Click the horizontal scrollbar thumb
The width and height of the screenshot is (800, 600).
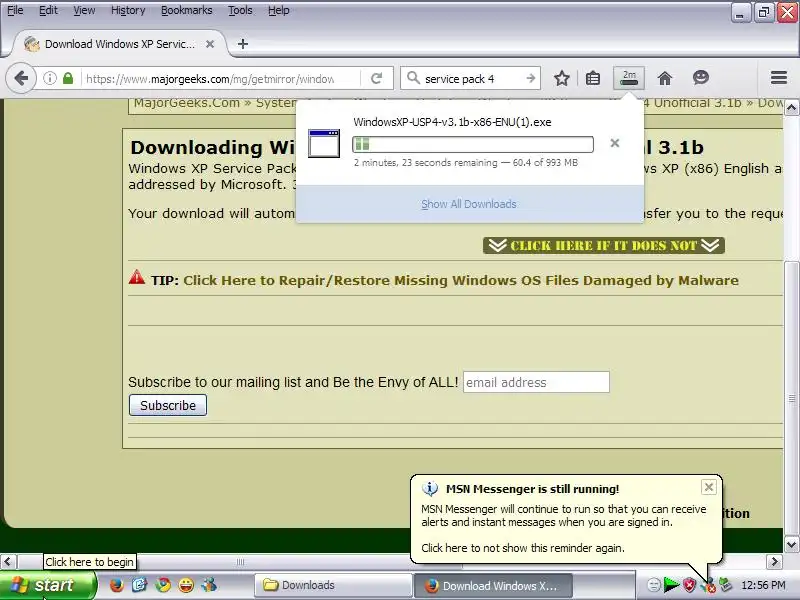[240, 562]
